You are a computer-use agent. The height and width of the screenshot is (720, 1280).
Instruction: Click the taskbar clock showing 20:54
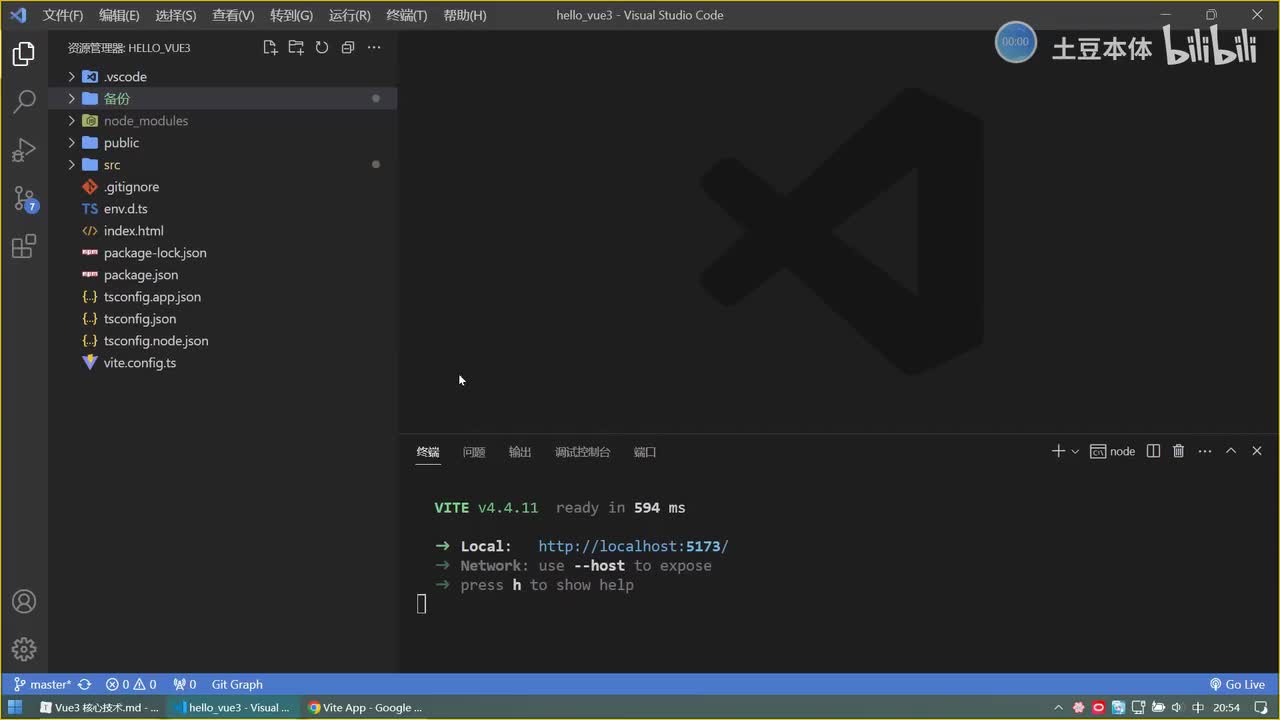(x=1227, y=708)
